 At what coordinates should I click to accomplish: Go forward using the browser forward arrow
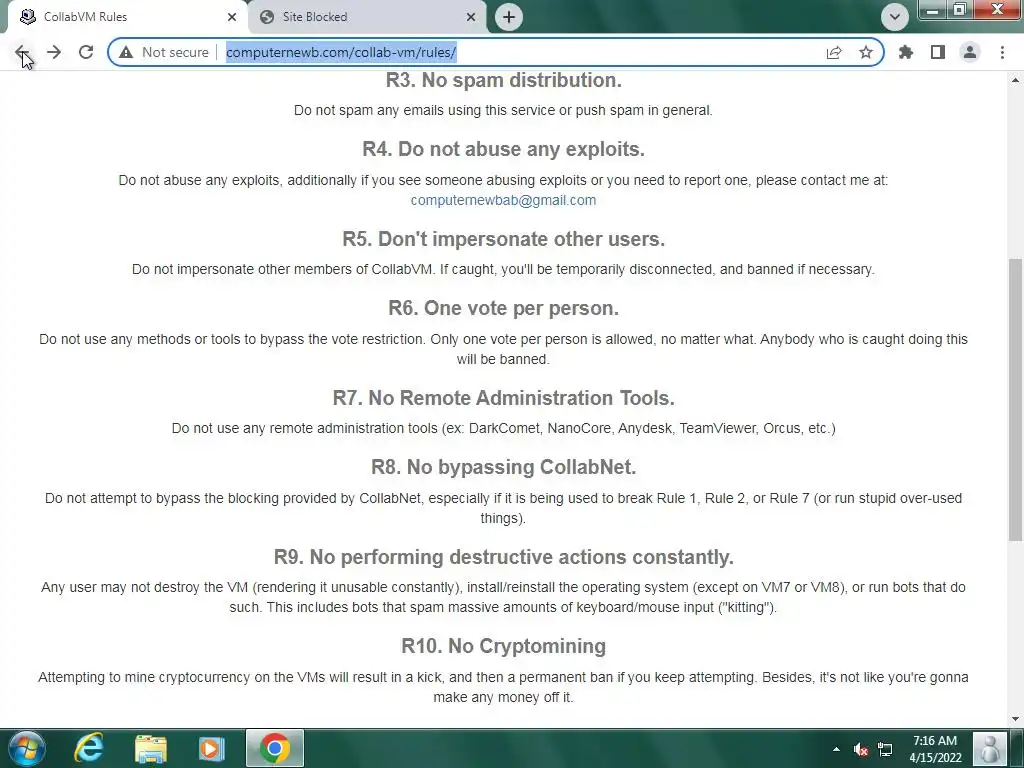pyautogui.click(x=54, y=52)
